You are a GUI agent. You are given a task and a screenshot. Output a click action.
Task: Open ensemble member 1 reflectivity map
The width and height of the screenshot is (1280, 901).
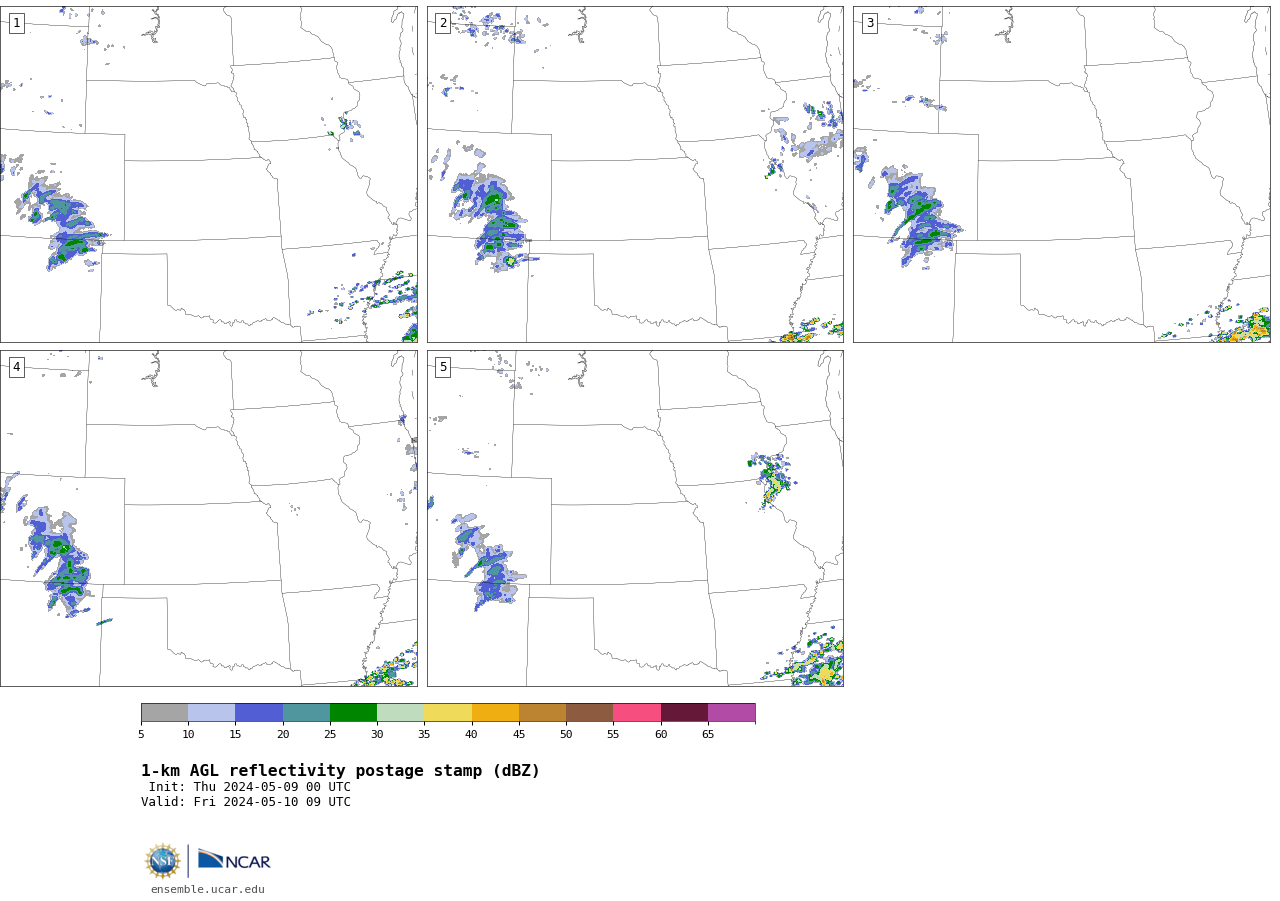click(x=208, y=174)
